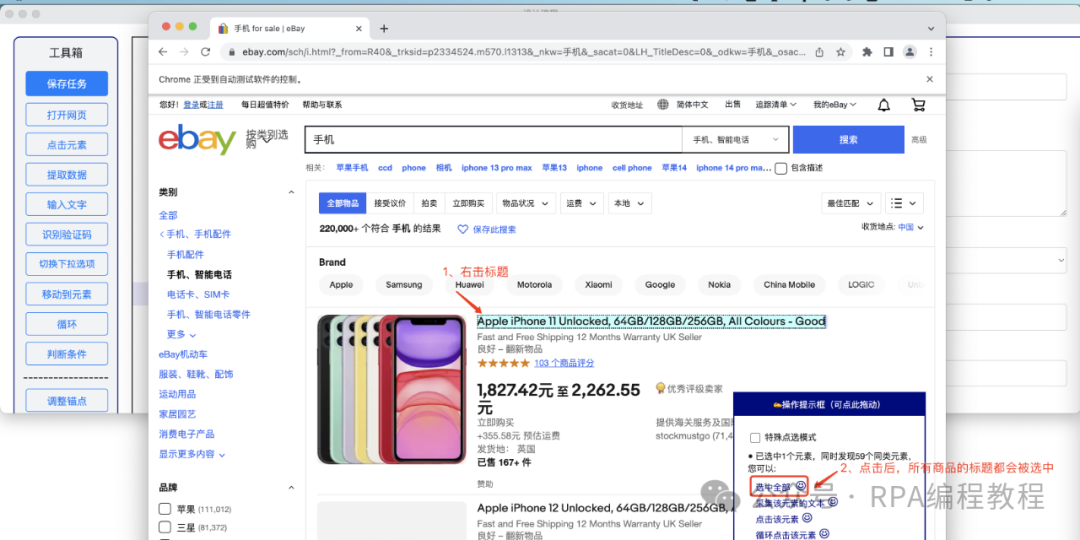The height and width of the screenshot is (540, 1080).
Task: Open the Apple iPhone 11 Unlocked title link
Action: pos(651,321)
